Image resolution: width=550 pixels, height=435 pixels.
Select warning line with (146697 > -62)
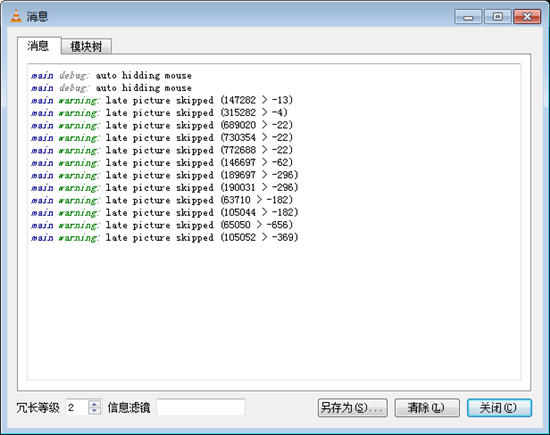(x=162, y=162)
